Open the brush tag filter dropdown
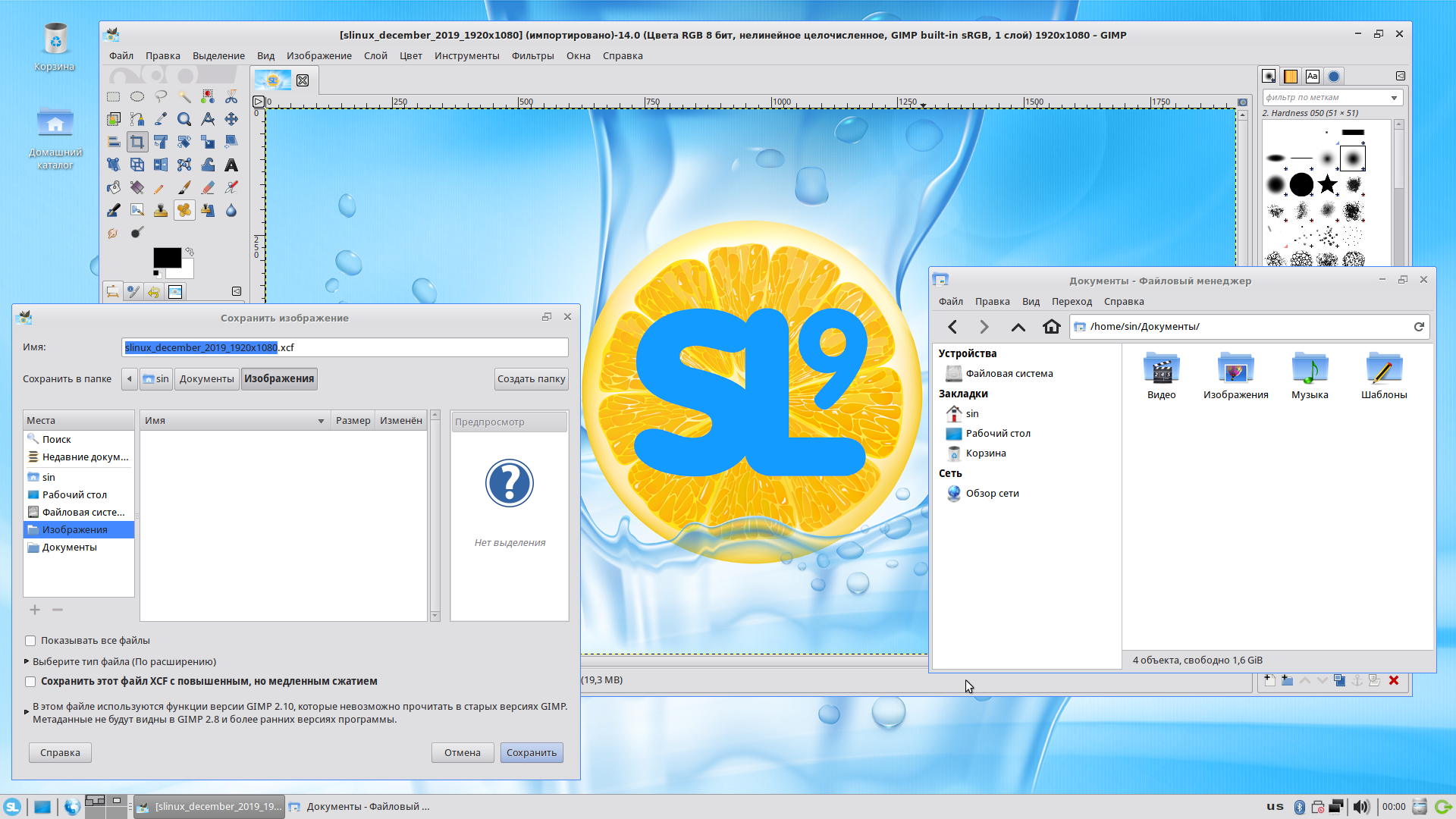This screenshot has width=1456, height=819. click(1394, 98)
